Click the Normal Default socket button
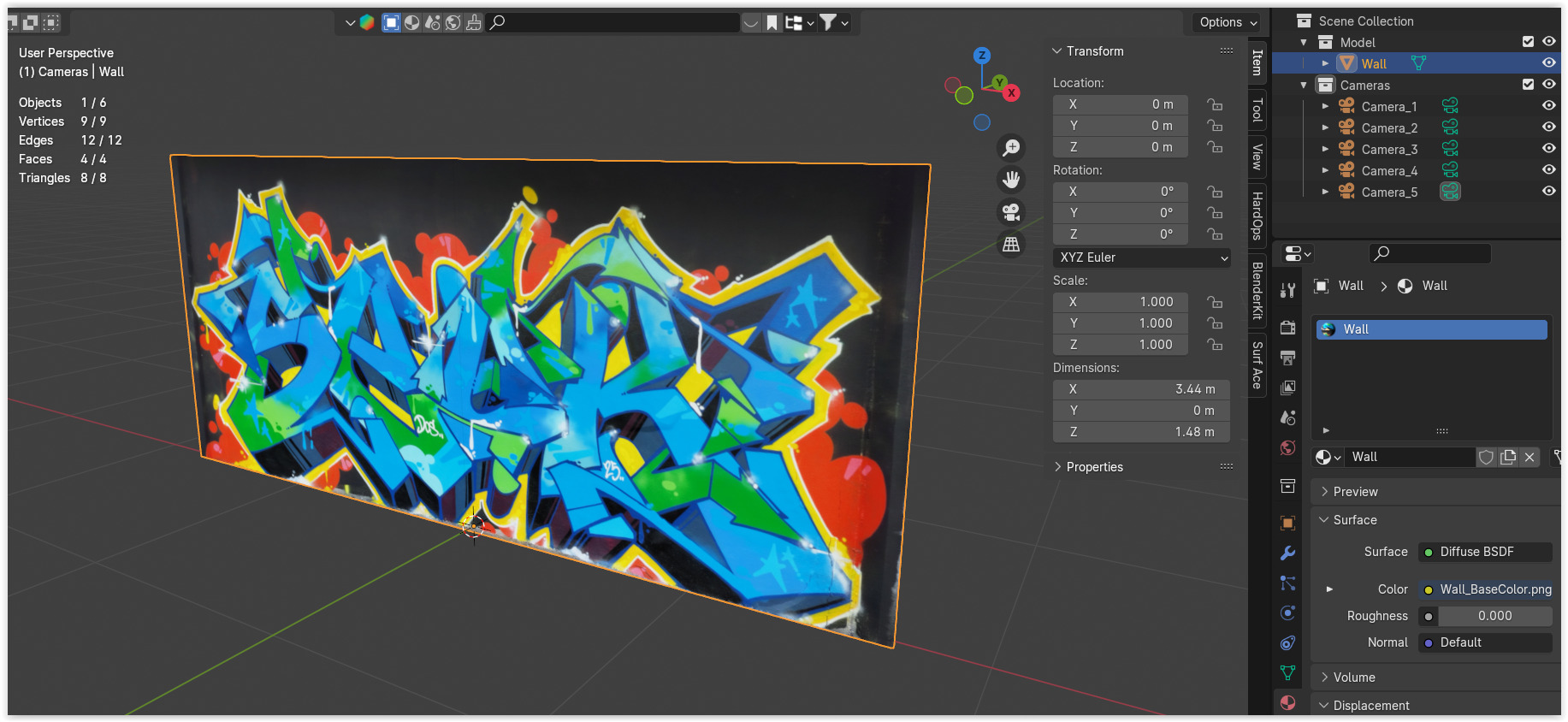The image size is (1568, 722). pyautogui.click(x=1485, y=642)
